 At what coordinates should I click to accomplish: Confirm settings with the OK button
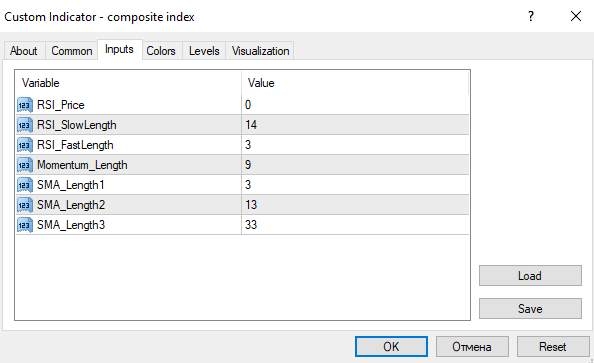pos(391,347)
